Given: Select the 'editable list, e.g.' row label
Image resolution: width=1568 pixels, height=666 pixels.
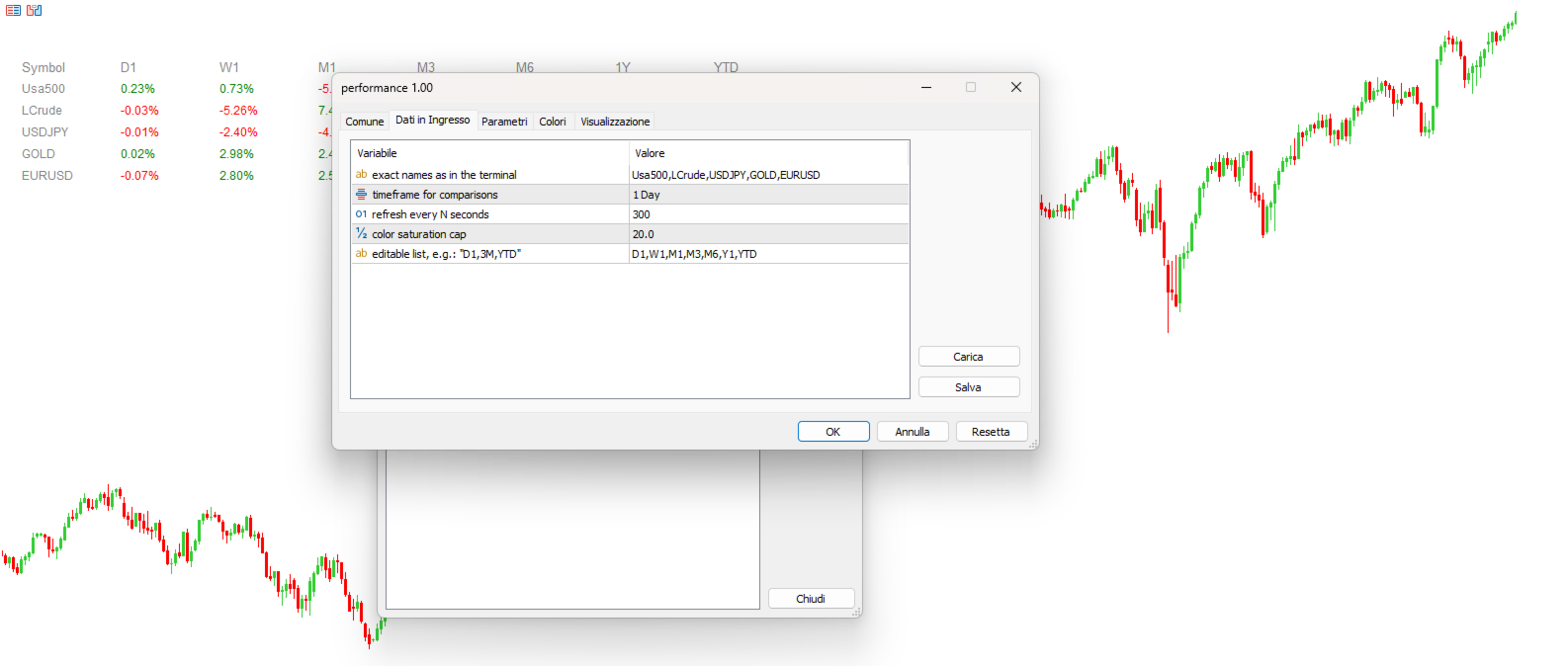Looking at the screenshot, I should tap(446, 254).
